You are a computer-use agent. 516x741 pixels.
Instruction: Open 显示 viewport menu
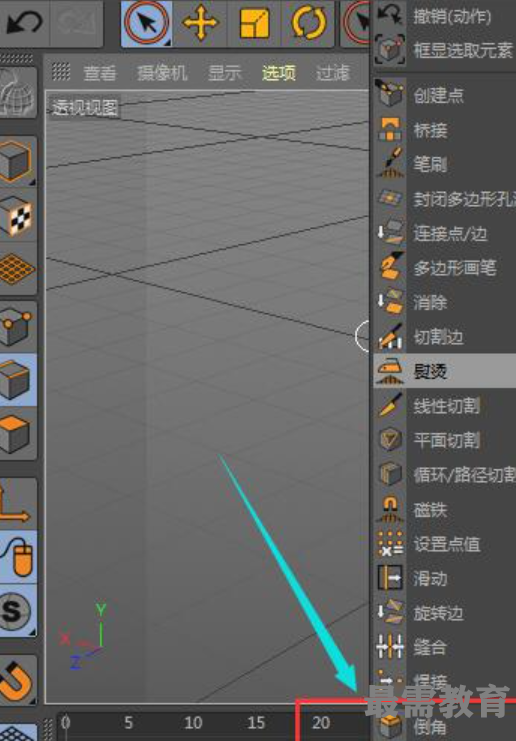pos(225,73)
